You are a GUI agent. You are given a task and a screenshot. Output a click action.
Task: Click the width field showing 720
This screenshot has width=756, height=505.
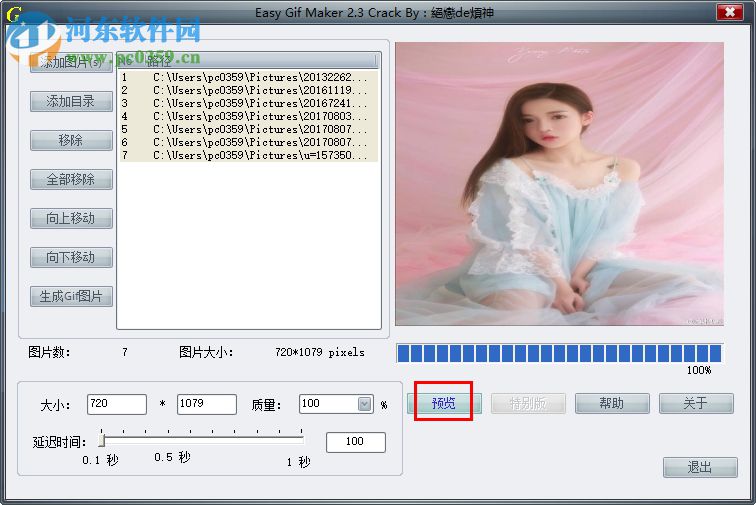117,404
